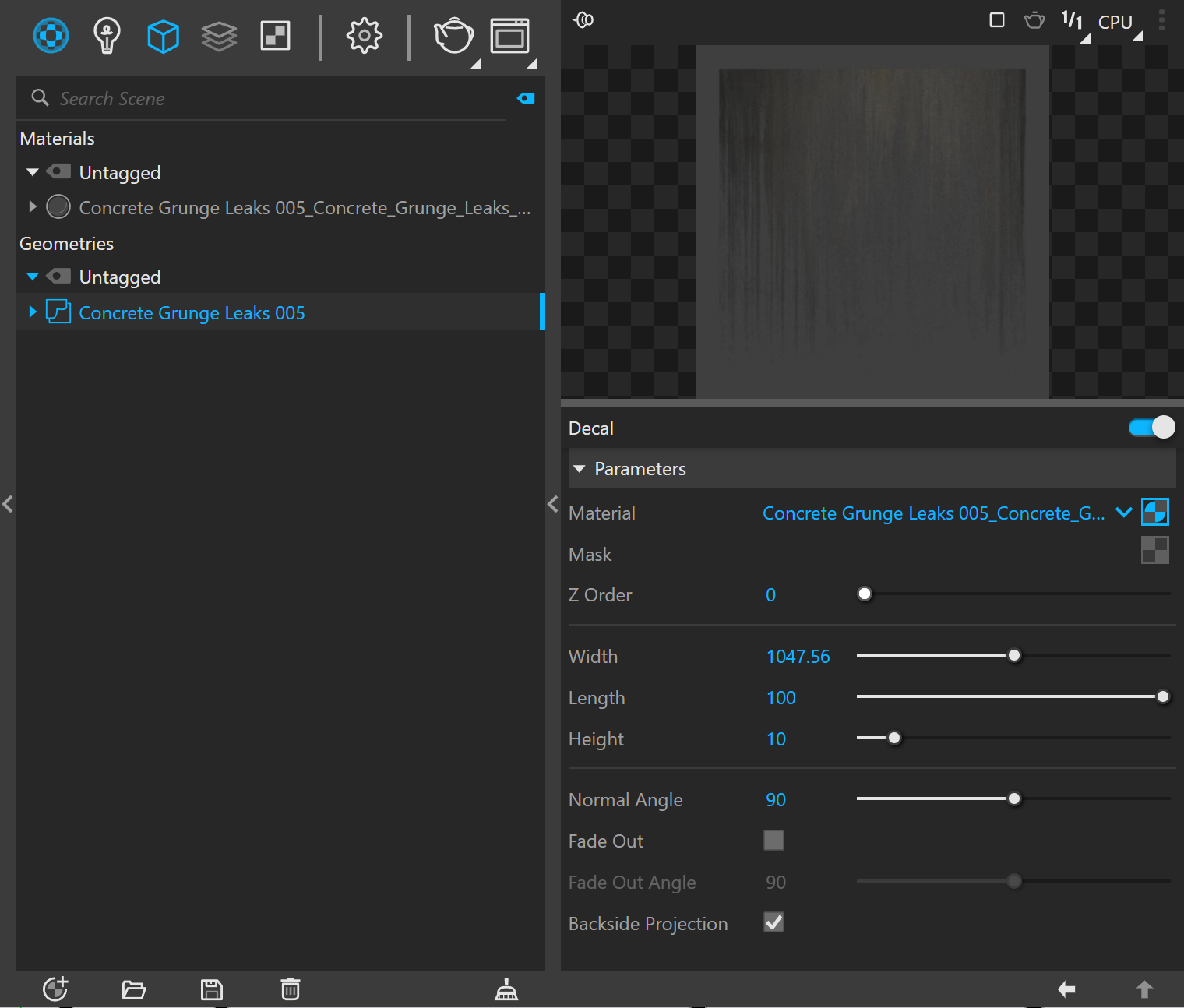The height and width of the screenshot is (1008, 1184).
Task: Adjust the Length slider handle
Action: tap(1163, 697)
